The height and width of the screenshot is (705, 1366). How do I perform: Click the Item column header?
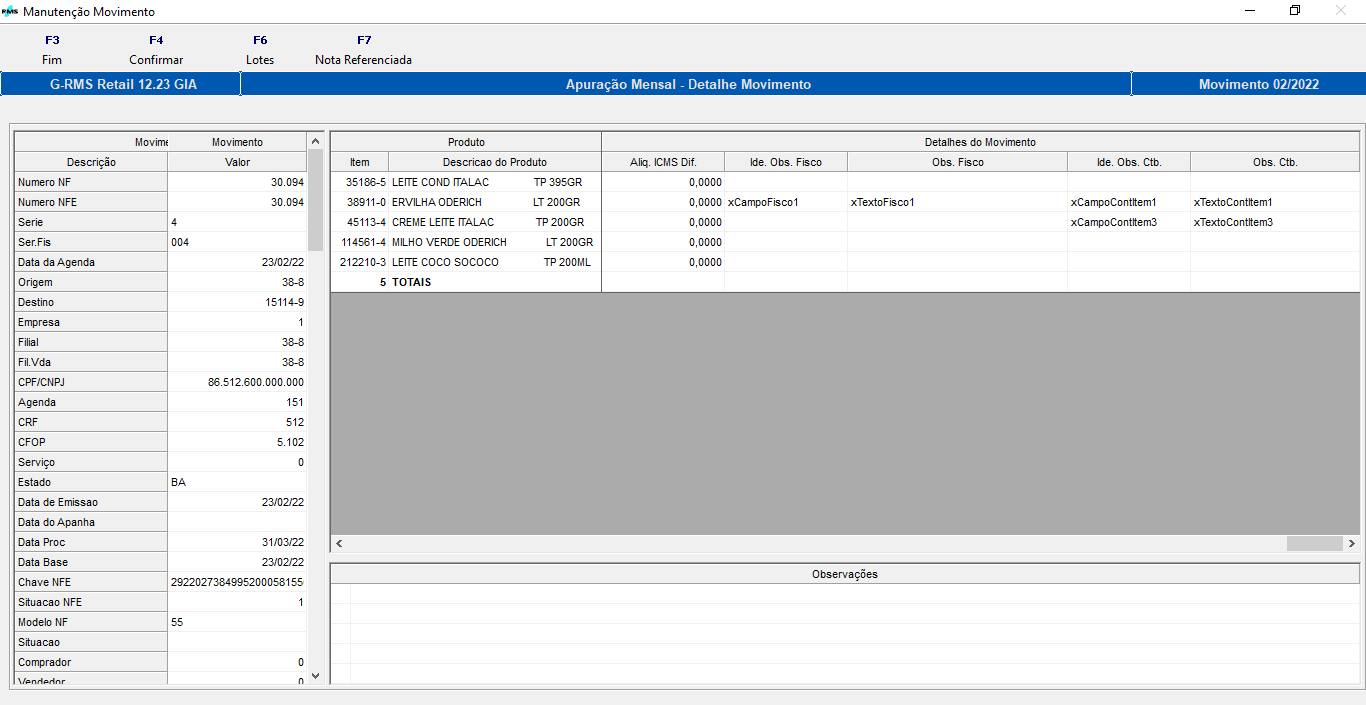point(360,162)
